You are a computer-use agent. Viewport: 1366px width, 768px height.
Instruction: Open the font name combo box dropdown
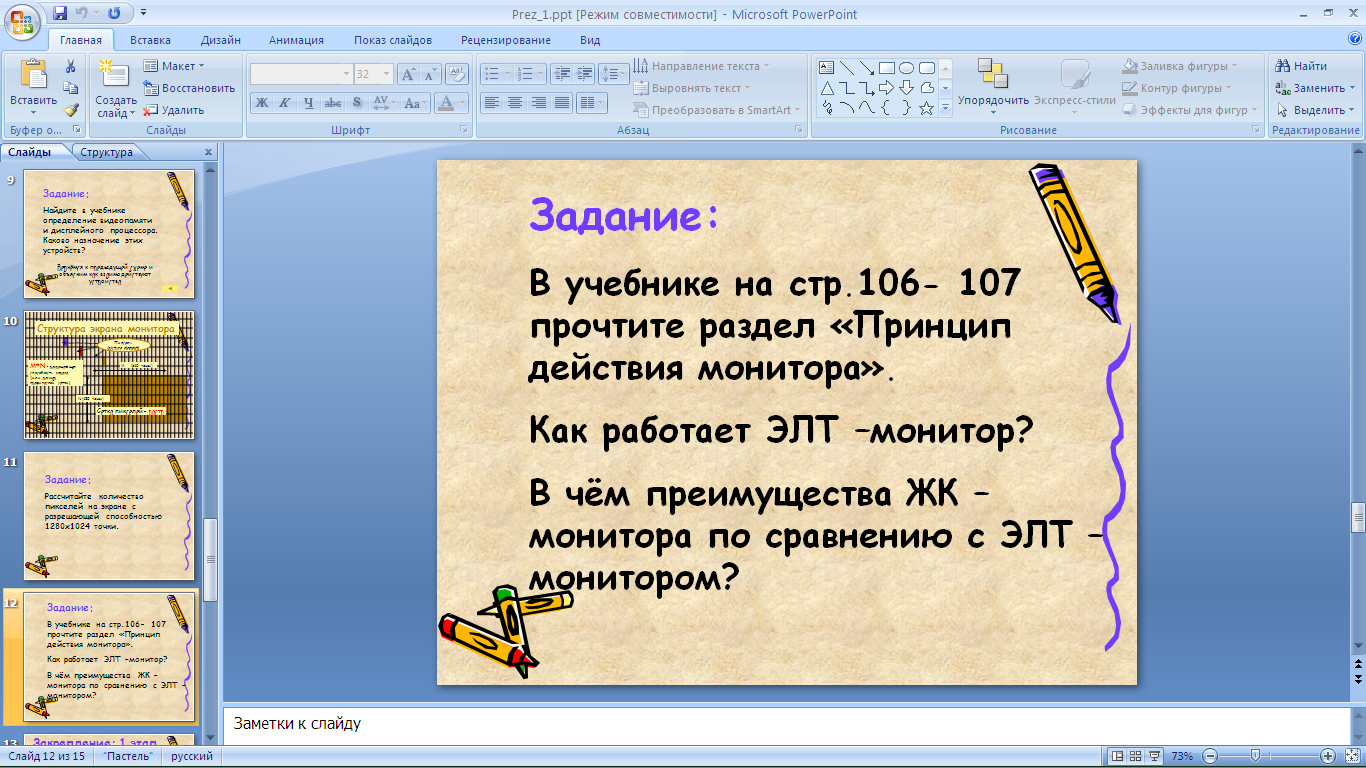[346, 74]
